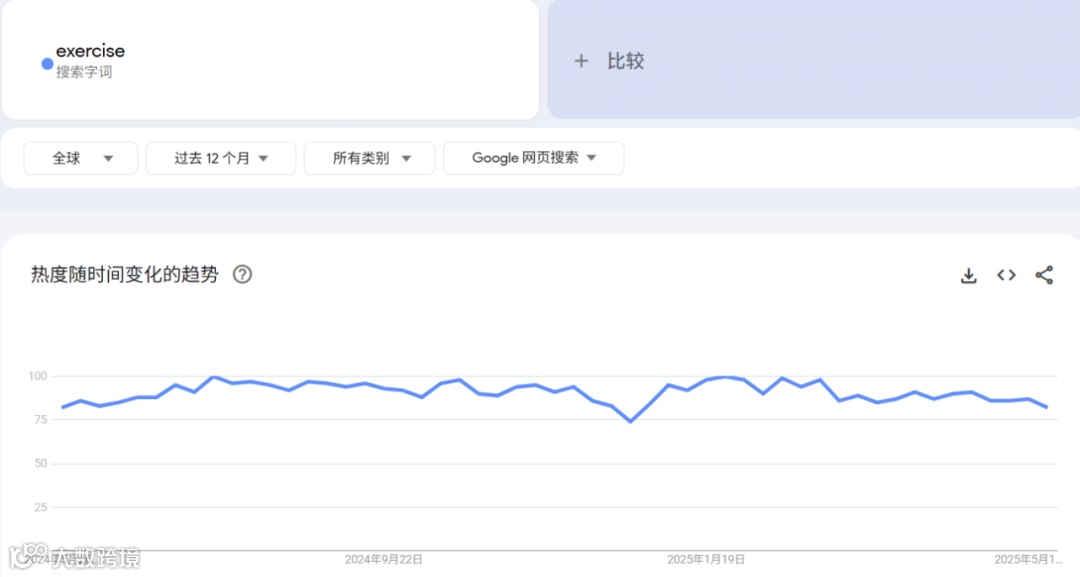Click the 2024年9月22日 x-axis date label
This screenshot has height=577, width=1080.
384,560
